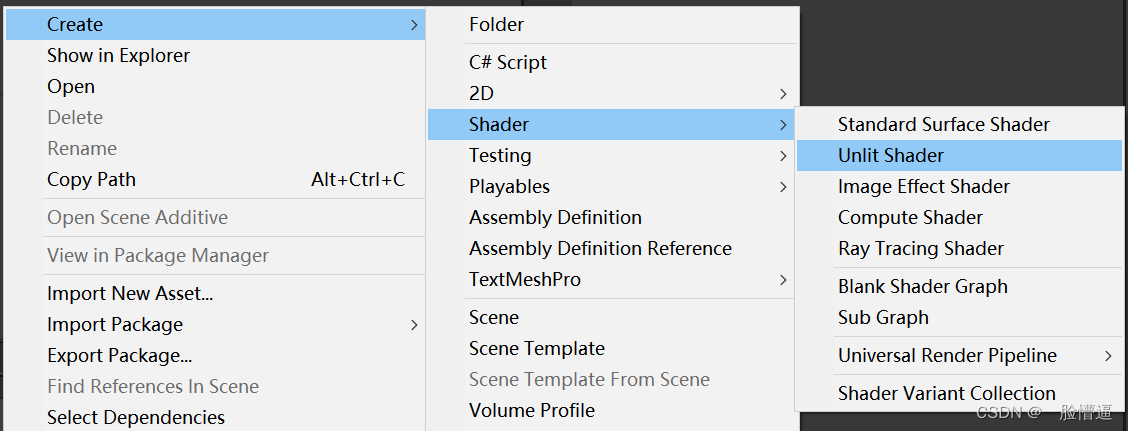The image size is (1128, 431).
Task: Choose Standard Surface Shader
Action: click(x=943, y=124)
